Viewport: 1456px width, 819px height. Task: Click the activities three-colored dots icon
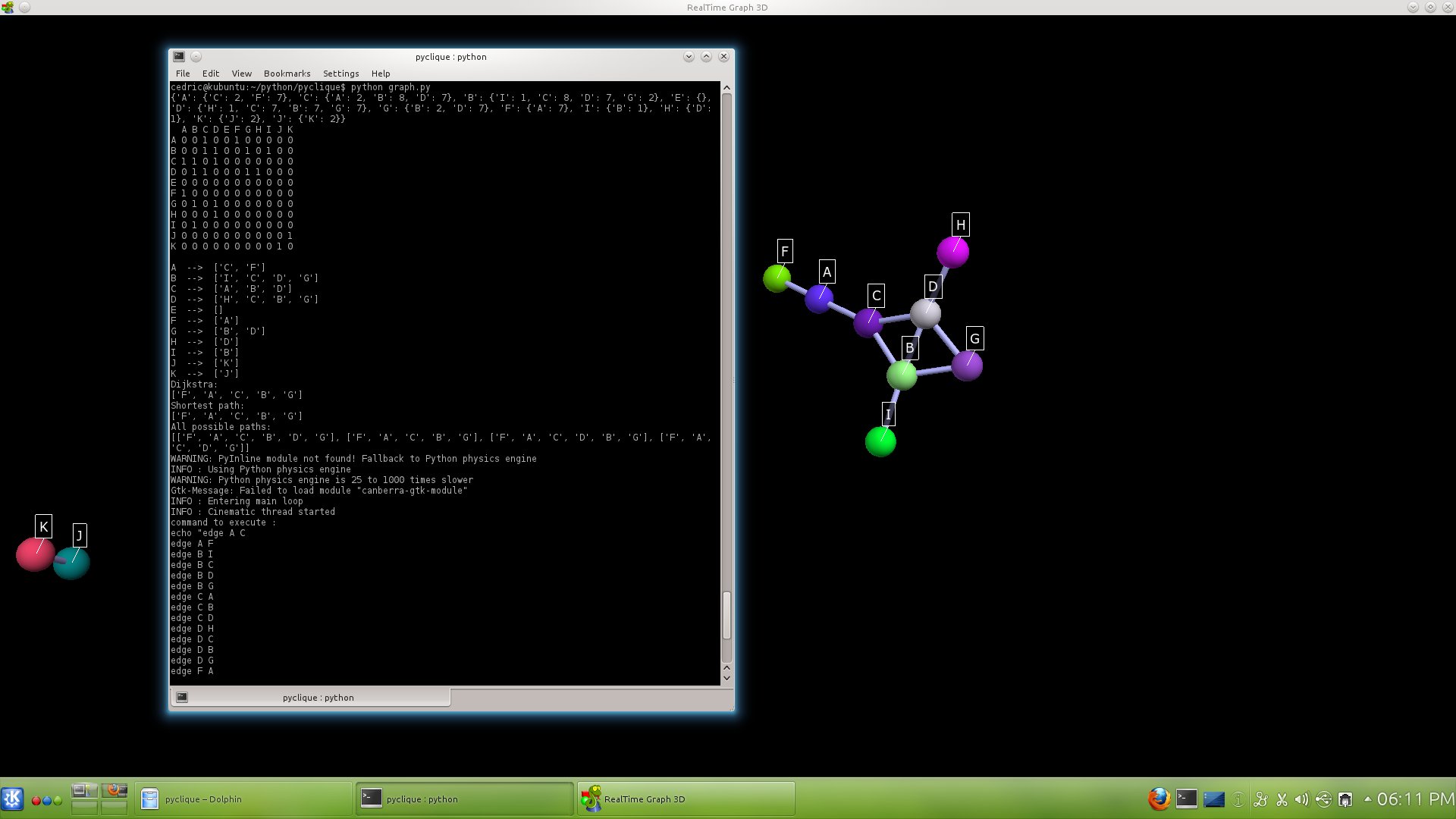[x=46, y=800]
